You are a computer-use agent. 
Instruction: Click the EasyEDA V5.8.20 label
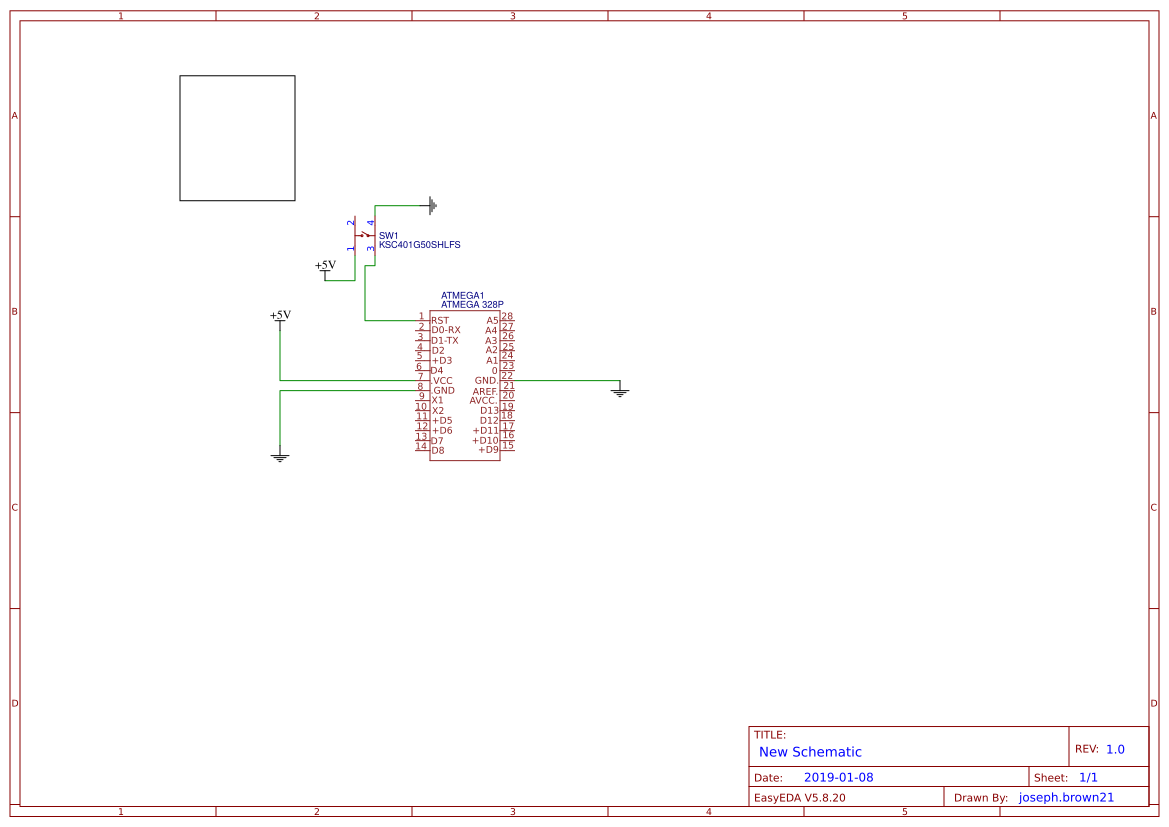[x=800, y=797]
